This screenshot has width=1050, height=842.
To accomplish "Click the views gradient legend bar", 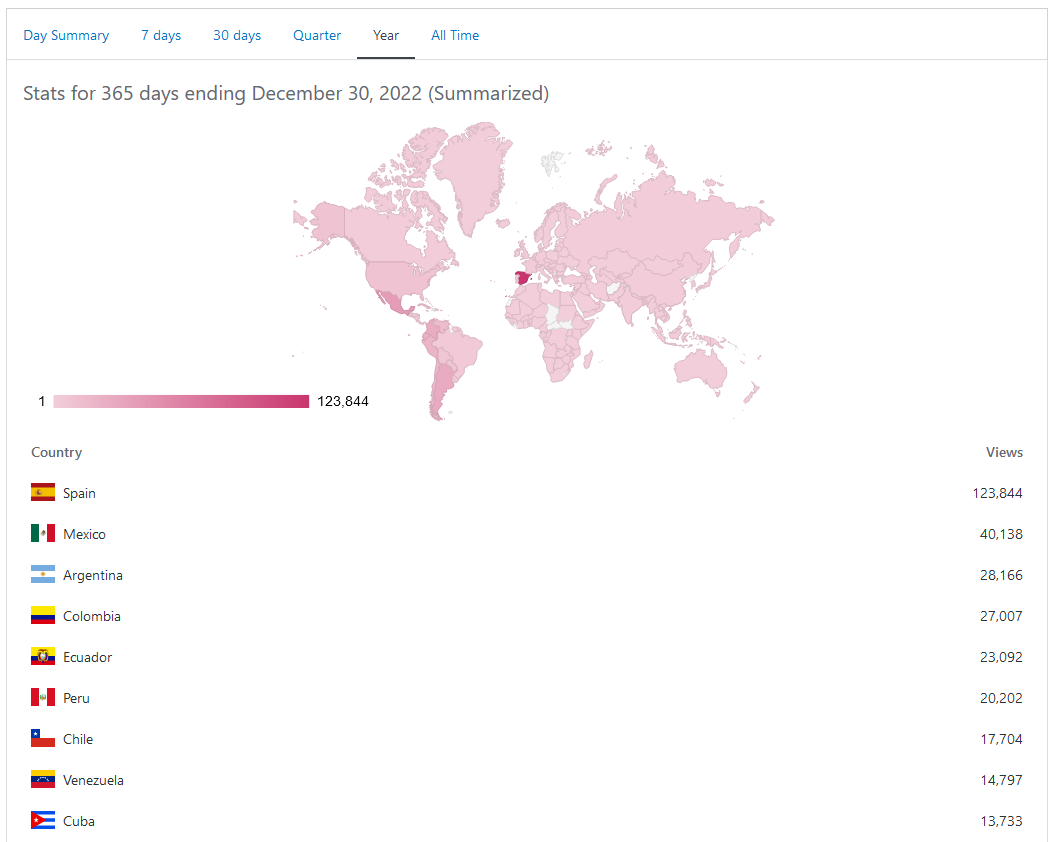I will pyautogui.click(x=181, y=401).
